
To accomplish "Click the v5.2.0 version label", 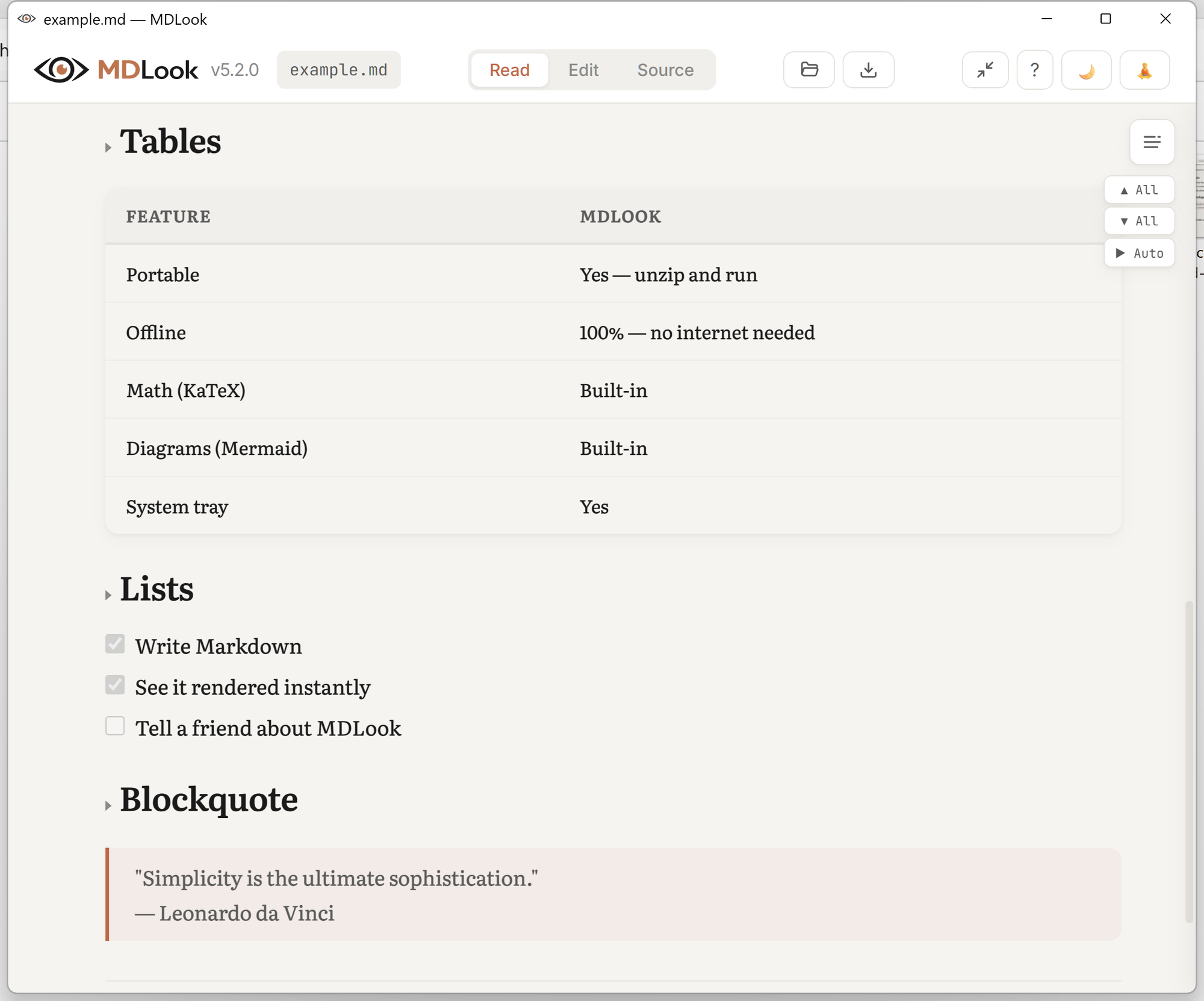I will point(235,70).
